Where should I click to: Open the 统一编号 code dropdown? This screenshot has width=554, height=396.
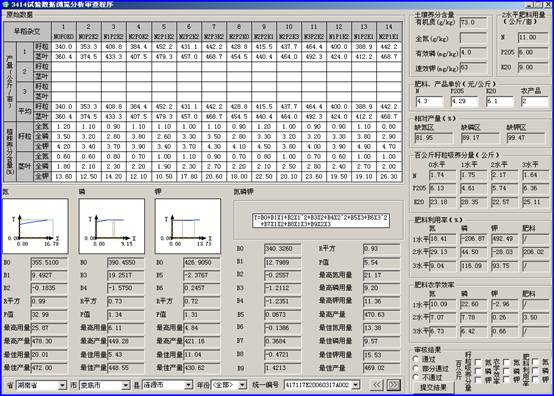(356, 385)
